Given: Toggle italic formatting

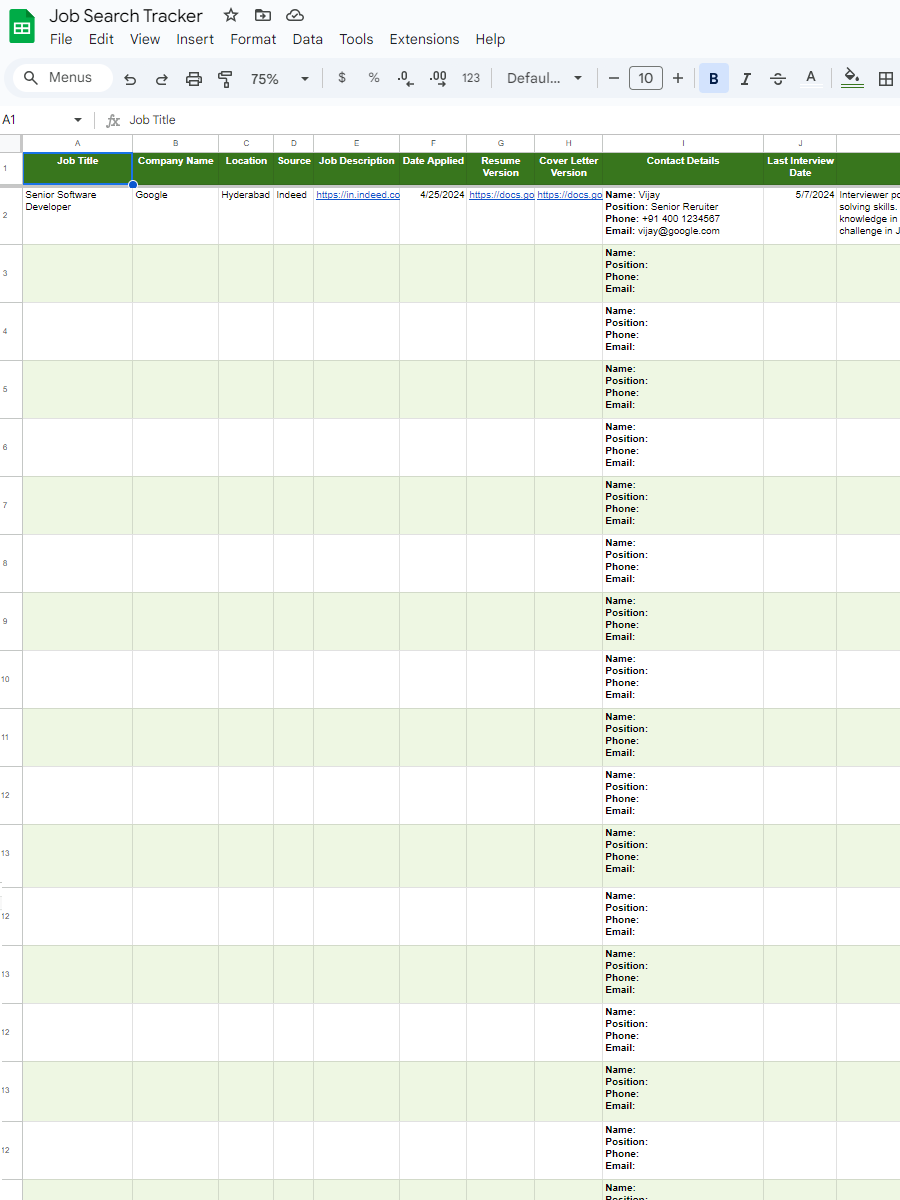Looking at the screenshot, I should [746, 79].
